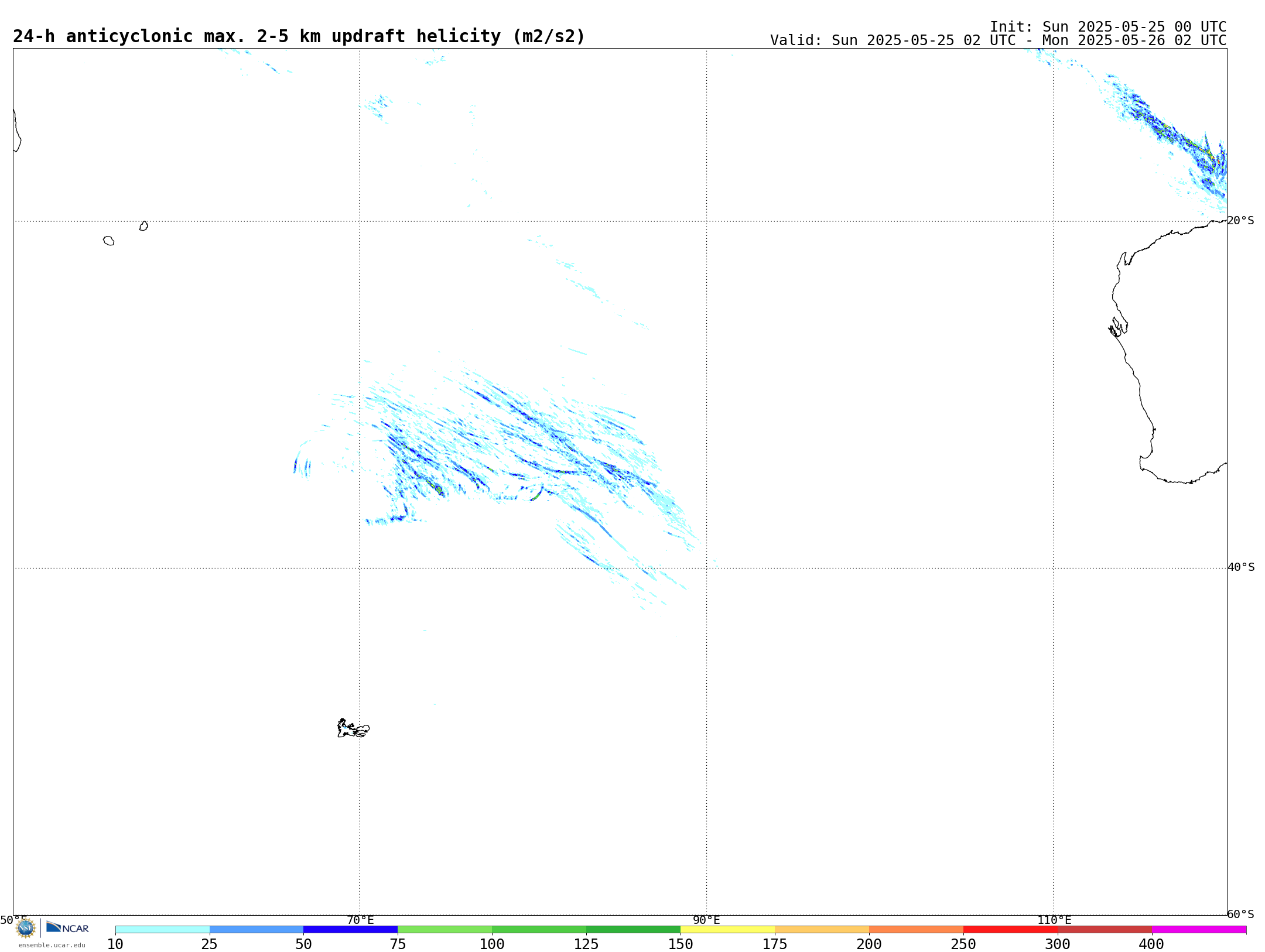Screen dimensions: 1265x952
Task: Click the yellow 150-175 color swatch
Action: click(x=728, y=930)
